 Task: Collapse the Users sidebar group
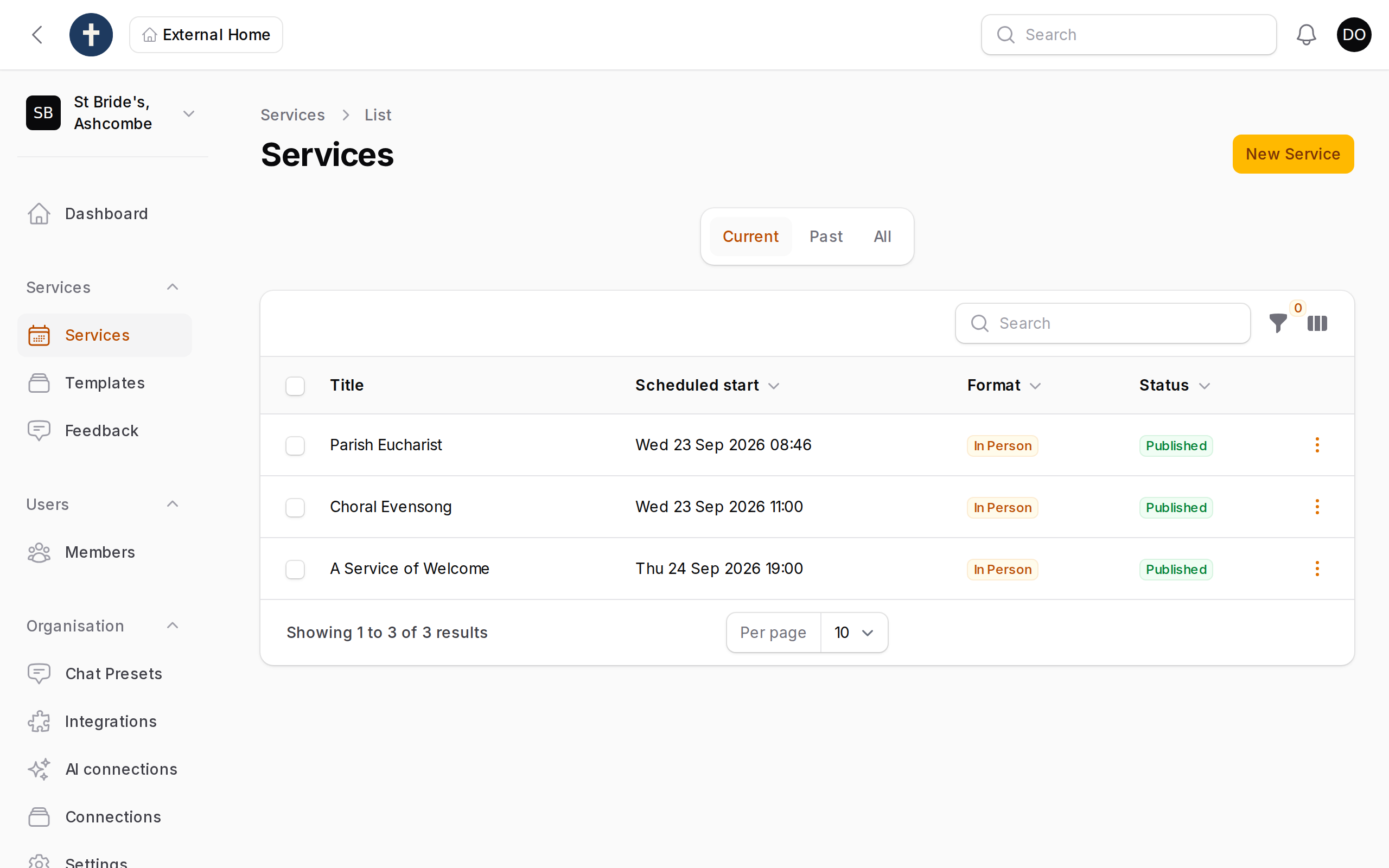172,504
